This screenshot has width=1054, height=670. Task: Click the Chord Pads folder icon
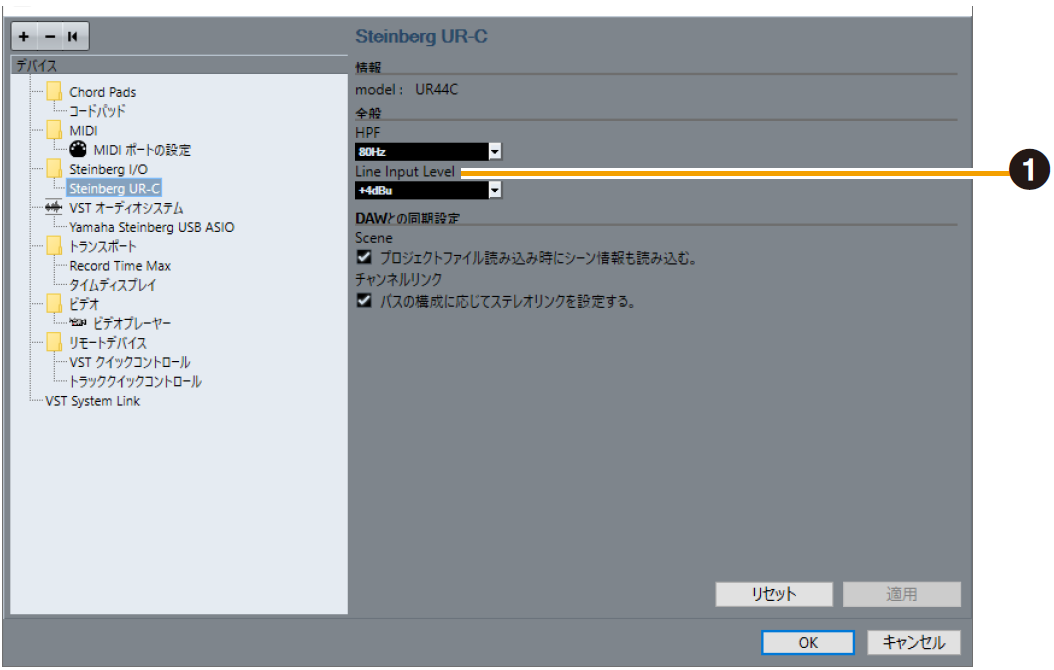tap(55, 92)
